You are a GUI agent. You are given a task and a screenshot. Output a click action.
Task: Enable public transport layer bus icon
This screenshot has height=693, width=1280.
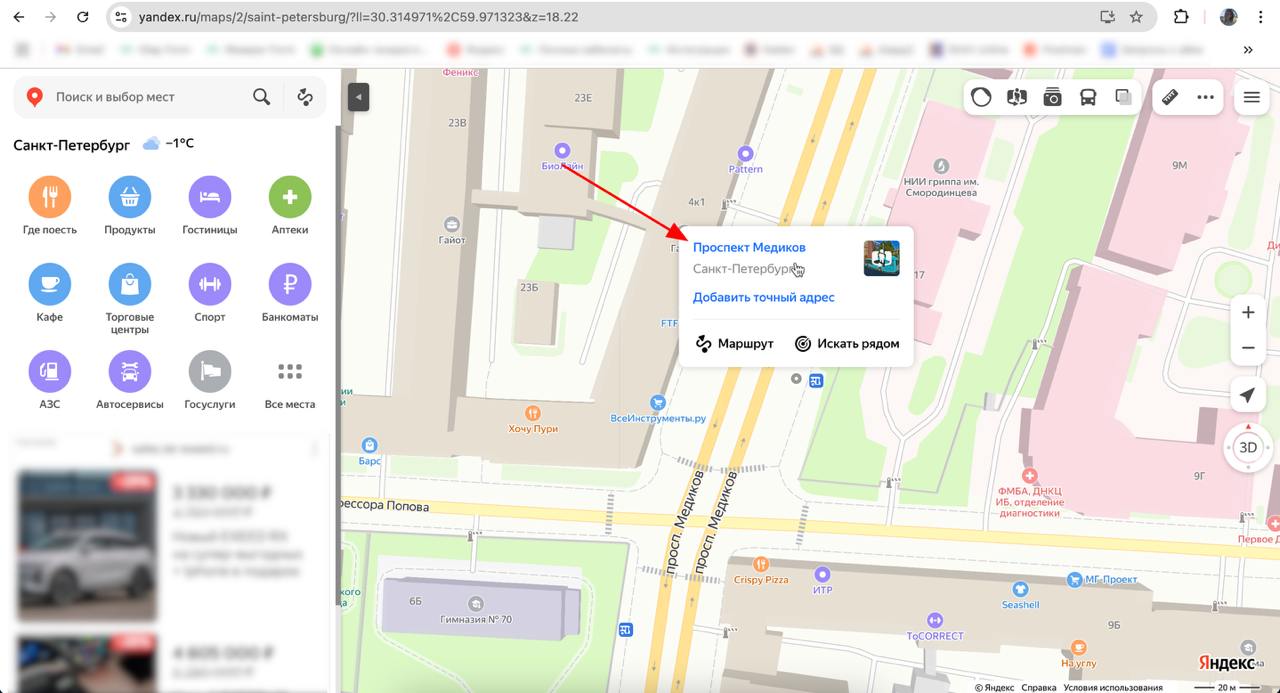(x=1088, y=97)
